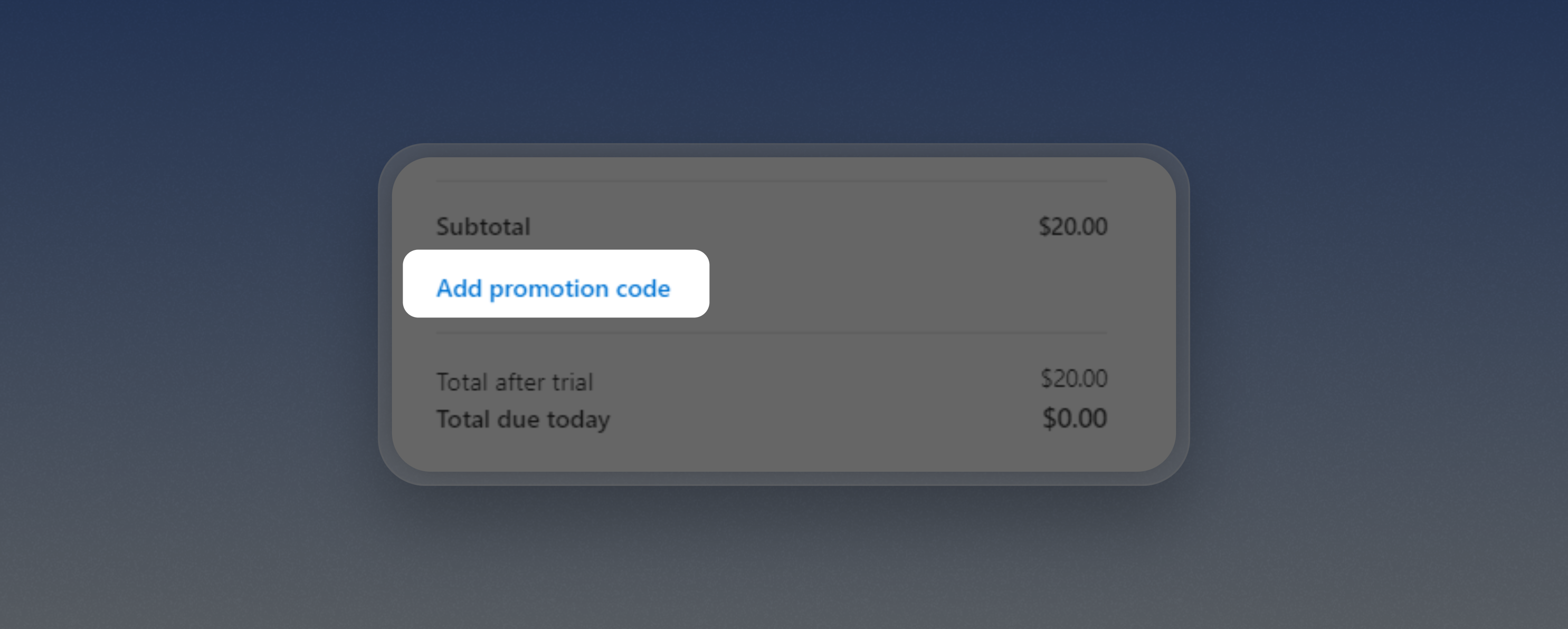Open the Add promotion code link

(553, 288)
